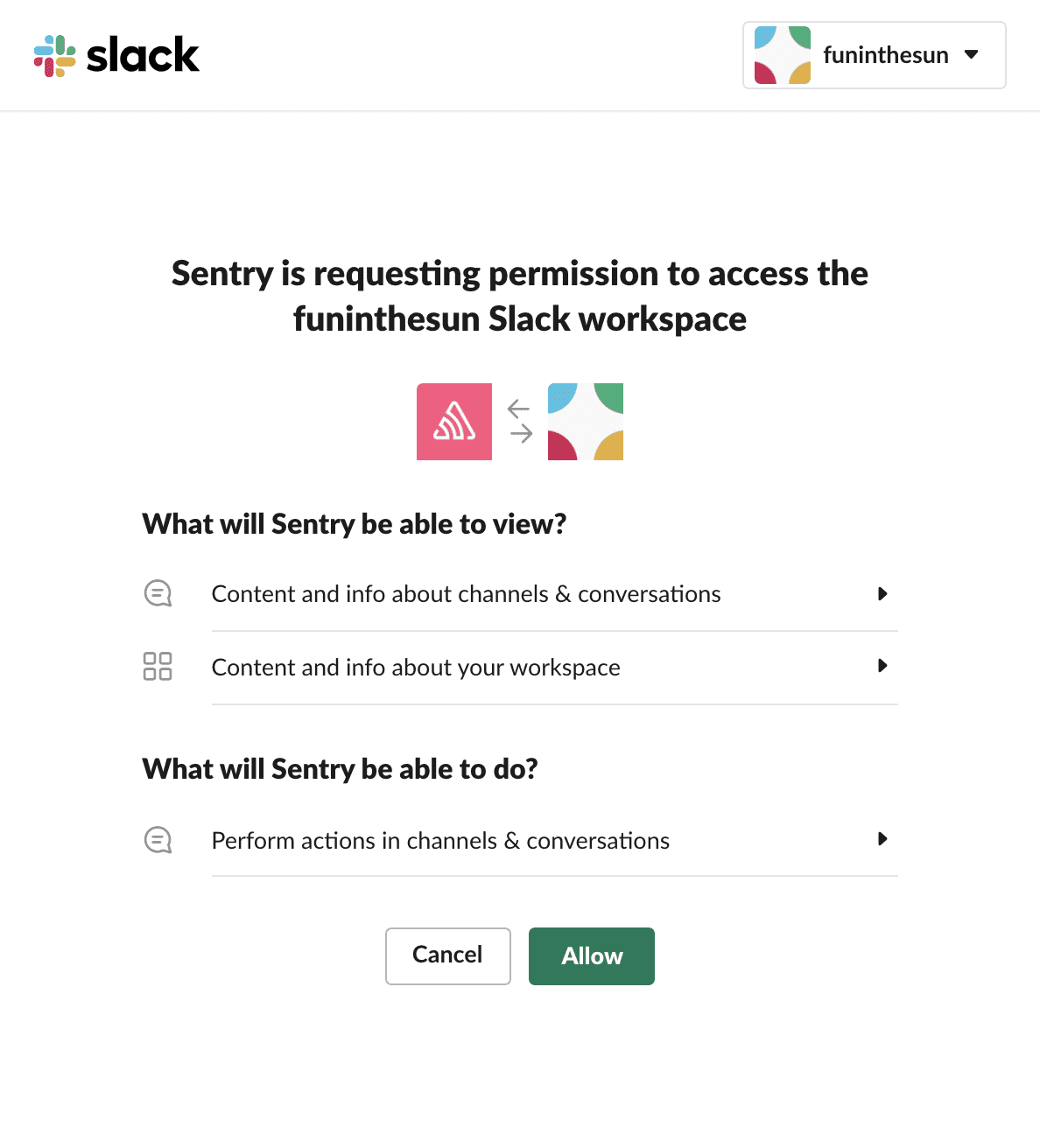Expand the Content and info about your workspace permission

coord(882,666)
